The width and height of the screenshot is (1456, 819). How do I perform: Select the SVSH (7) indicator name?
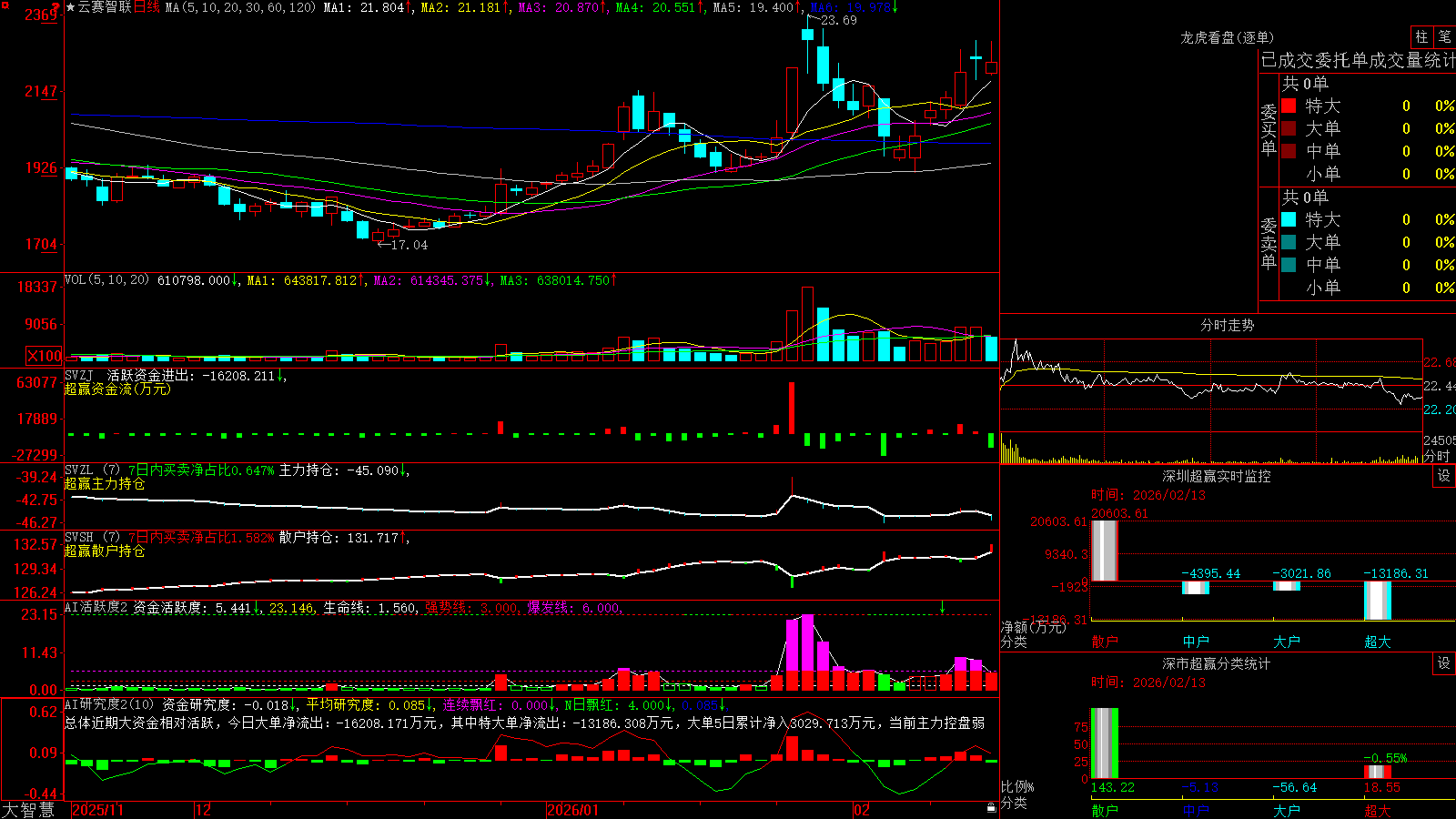92,538
